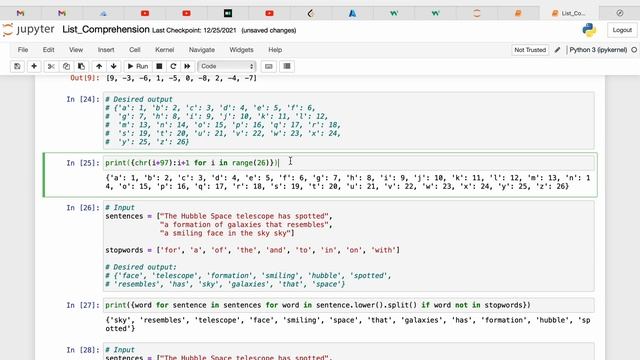Screen dimensions: 640x360
Task: Interrupt the kernel with stop icon
Action: point(159,66)
